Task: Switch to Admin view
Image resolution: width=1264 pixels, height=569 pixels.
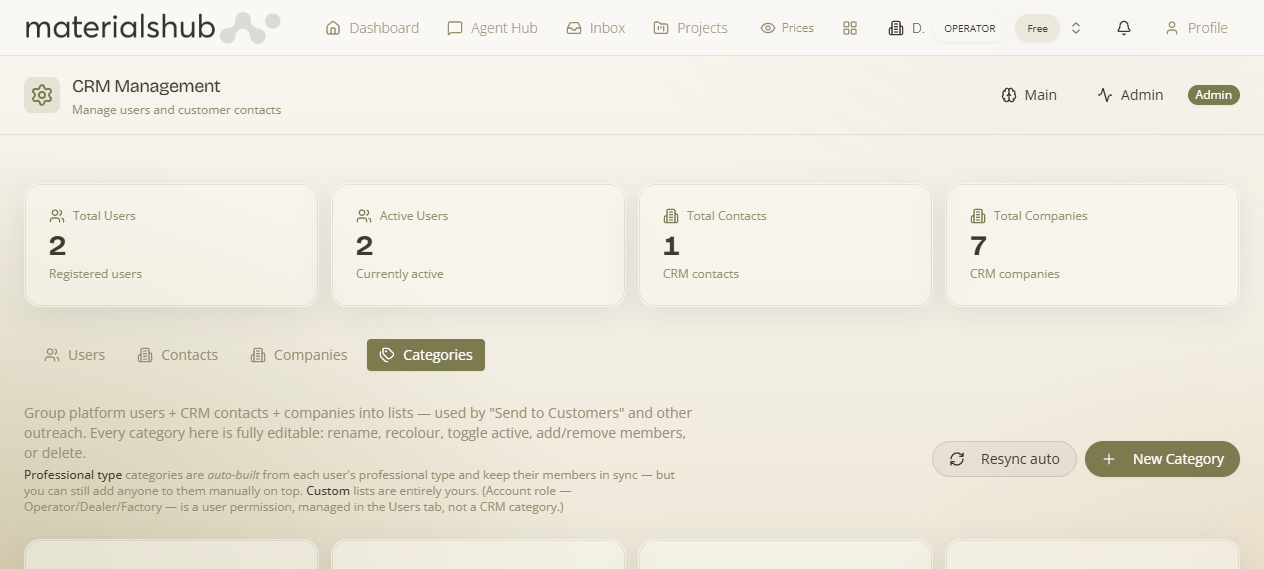Action: (1130, 95)
